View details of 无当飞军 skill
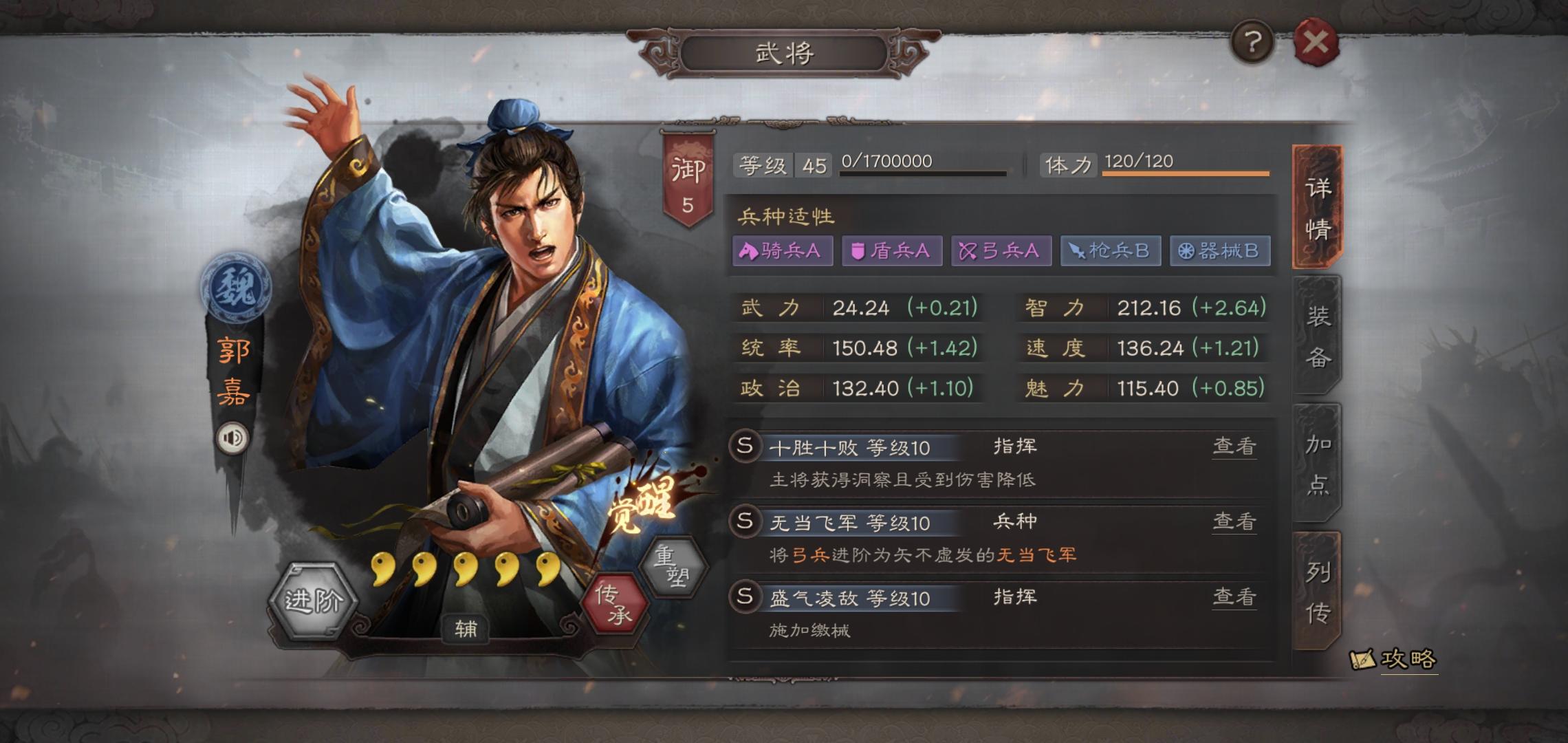1568x743 pixels. [1234, 521]
